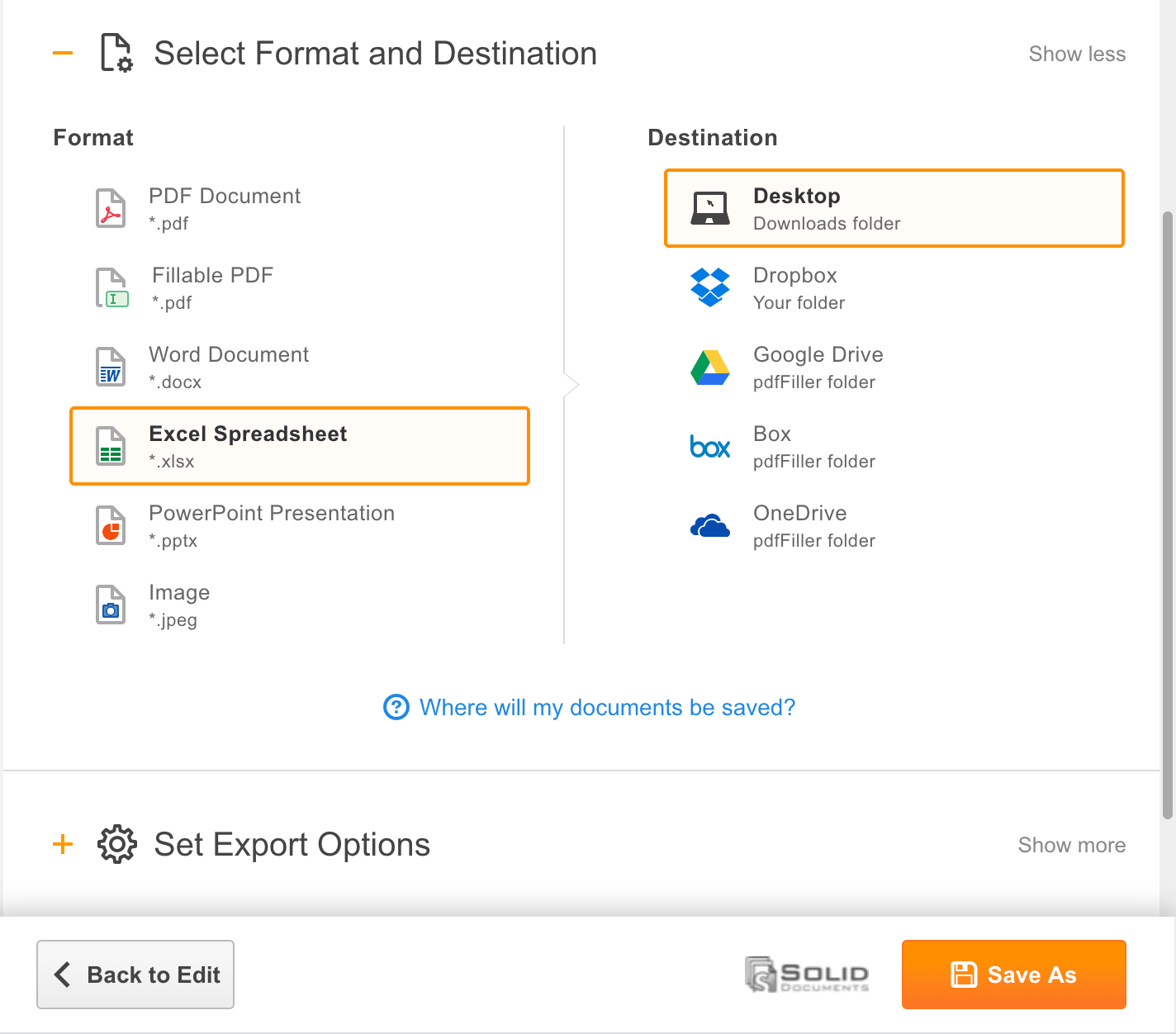
Task: Expand export options with orange plus
Action: coord(63,844)
